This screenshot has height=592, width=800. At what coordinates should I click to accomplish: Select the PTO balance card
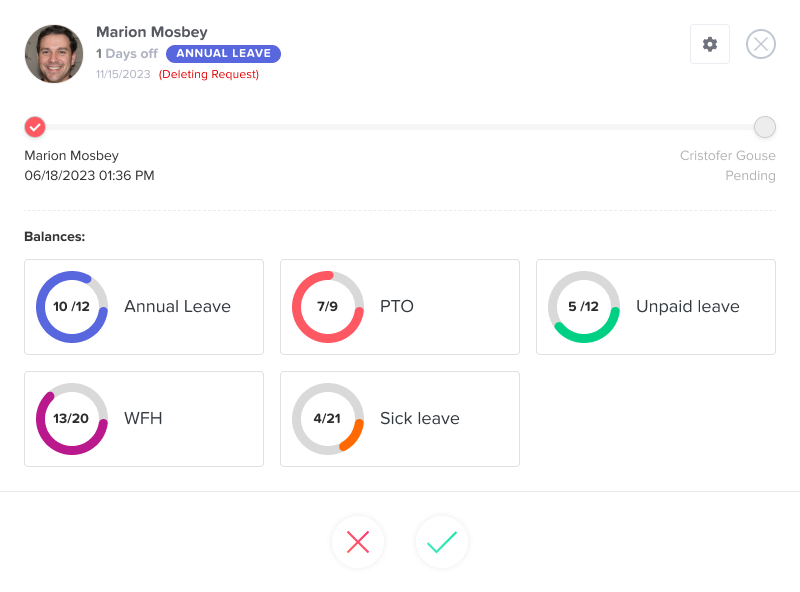400,307
